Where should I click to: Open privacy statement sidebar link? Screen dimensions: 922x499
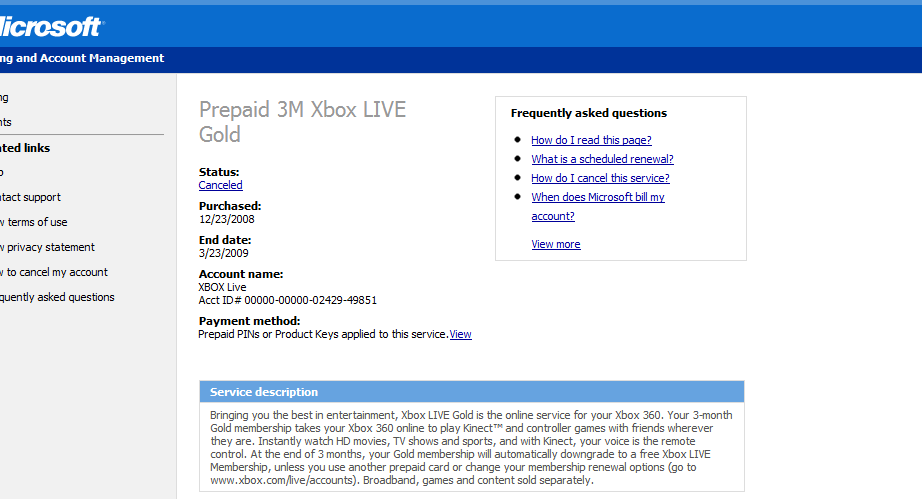pos(47,247)
